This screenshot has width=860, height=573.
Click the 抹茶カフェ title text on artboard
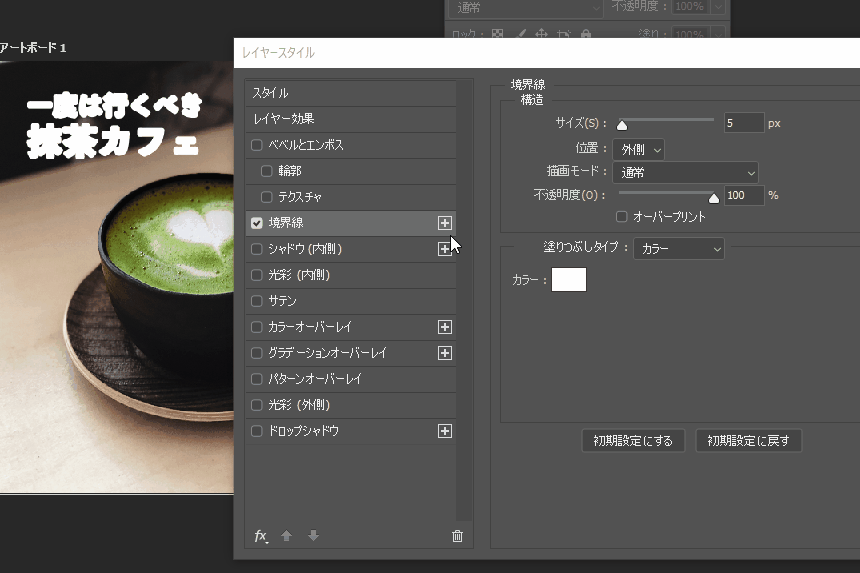click(112, 141)
